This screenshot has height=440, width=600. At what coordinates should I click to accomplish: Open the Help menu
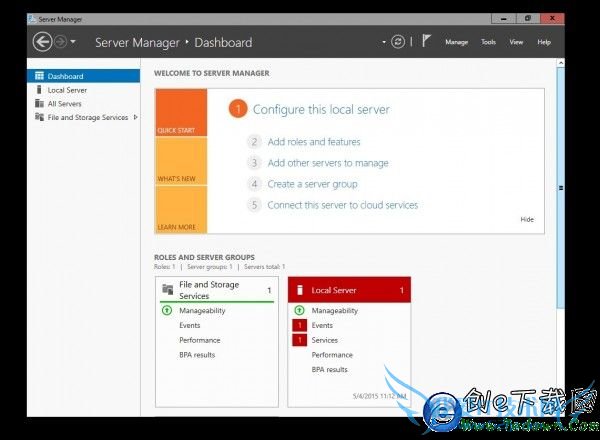click(x=544, y=42)
